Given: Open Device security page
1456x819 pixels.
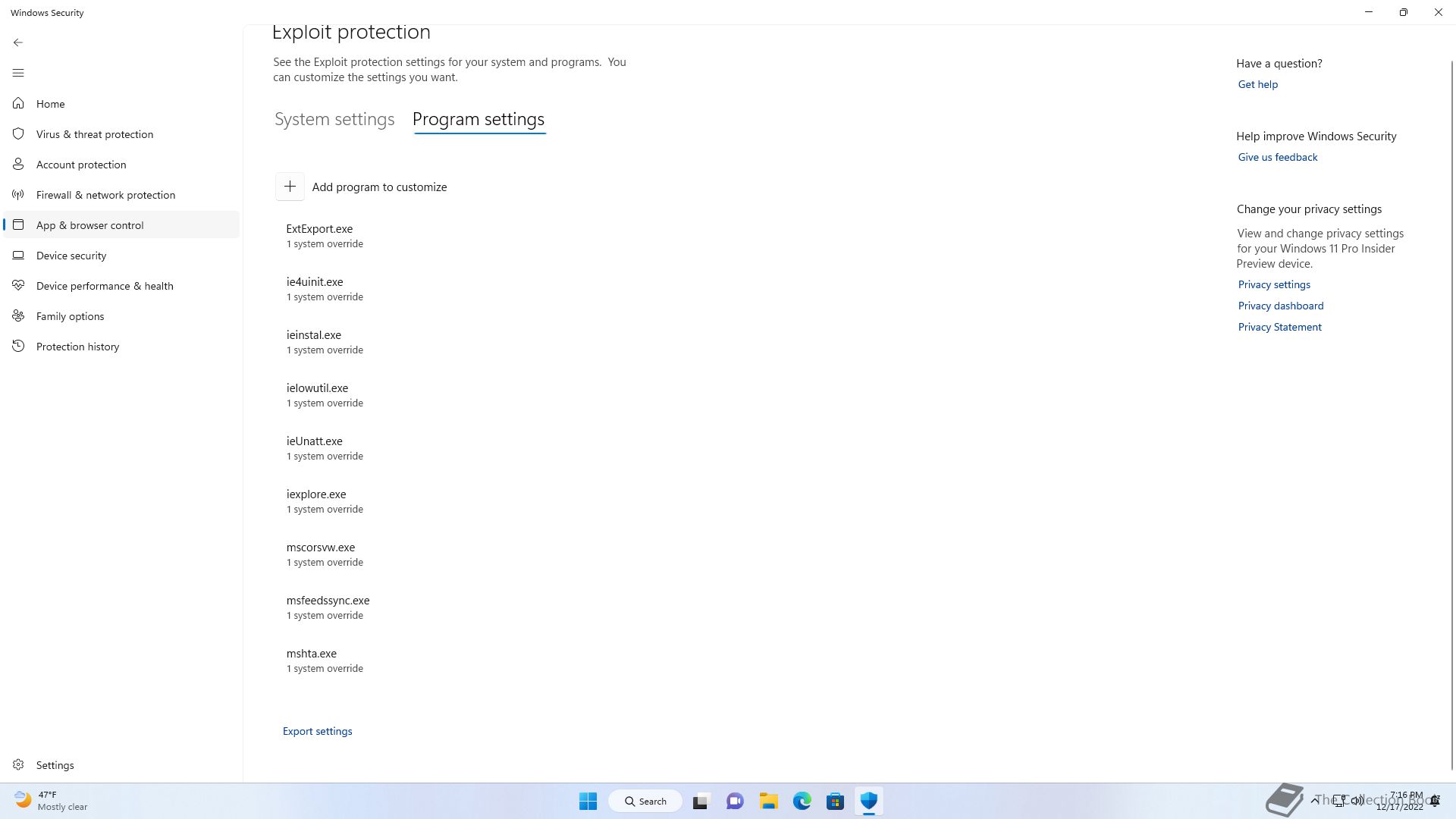Looking at the screenshot, I should click(x=121, y=255).
